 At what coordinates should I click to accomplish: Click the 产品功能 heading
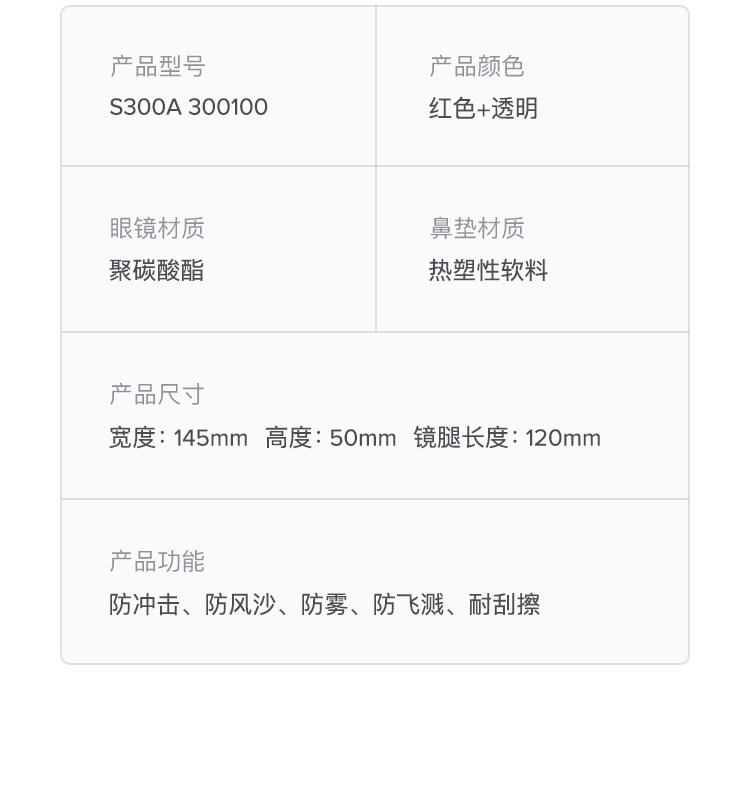(x=157, y=562)
